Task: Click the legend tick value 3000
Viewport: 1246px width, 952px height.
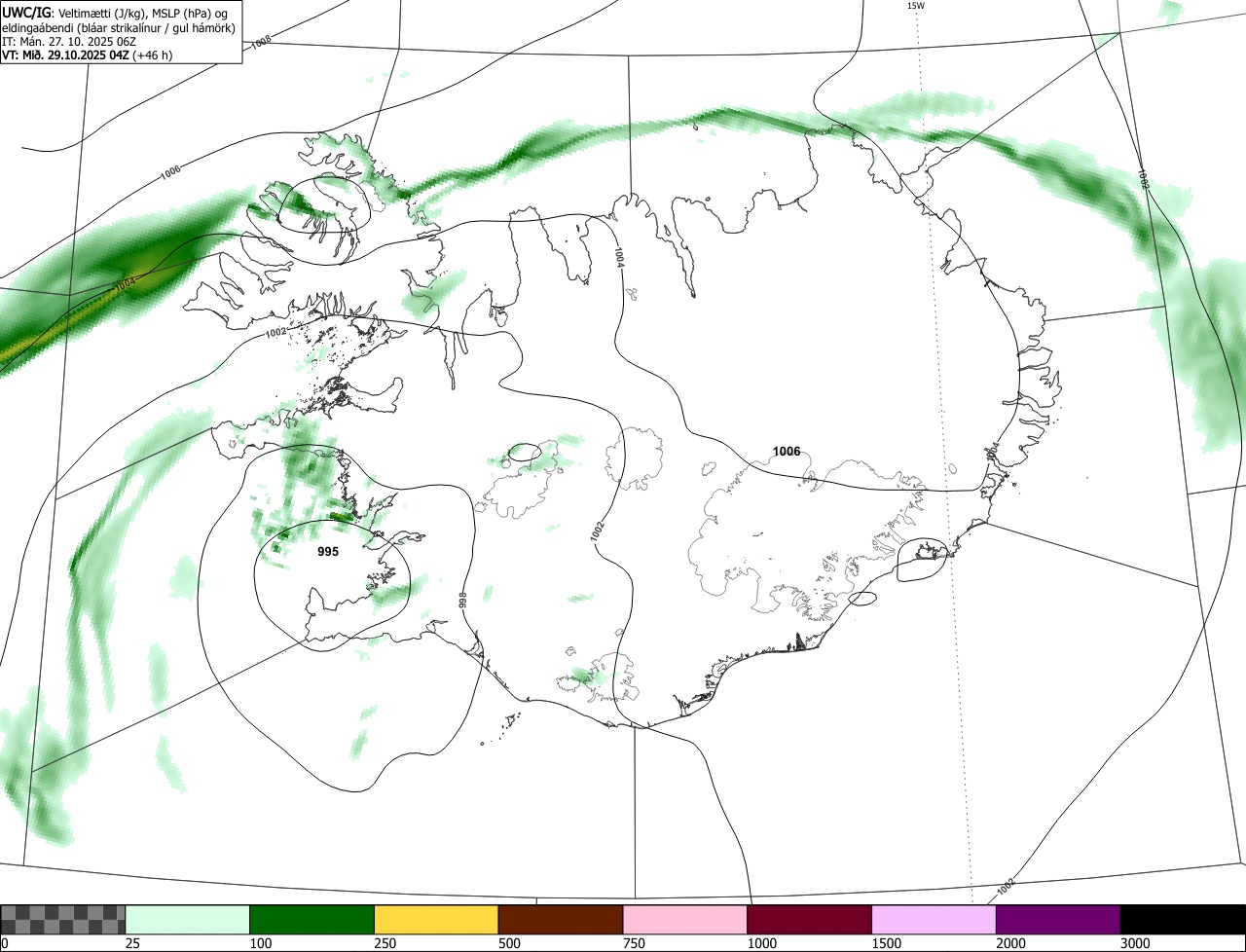Action: point(1135,943)
